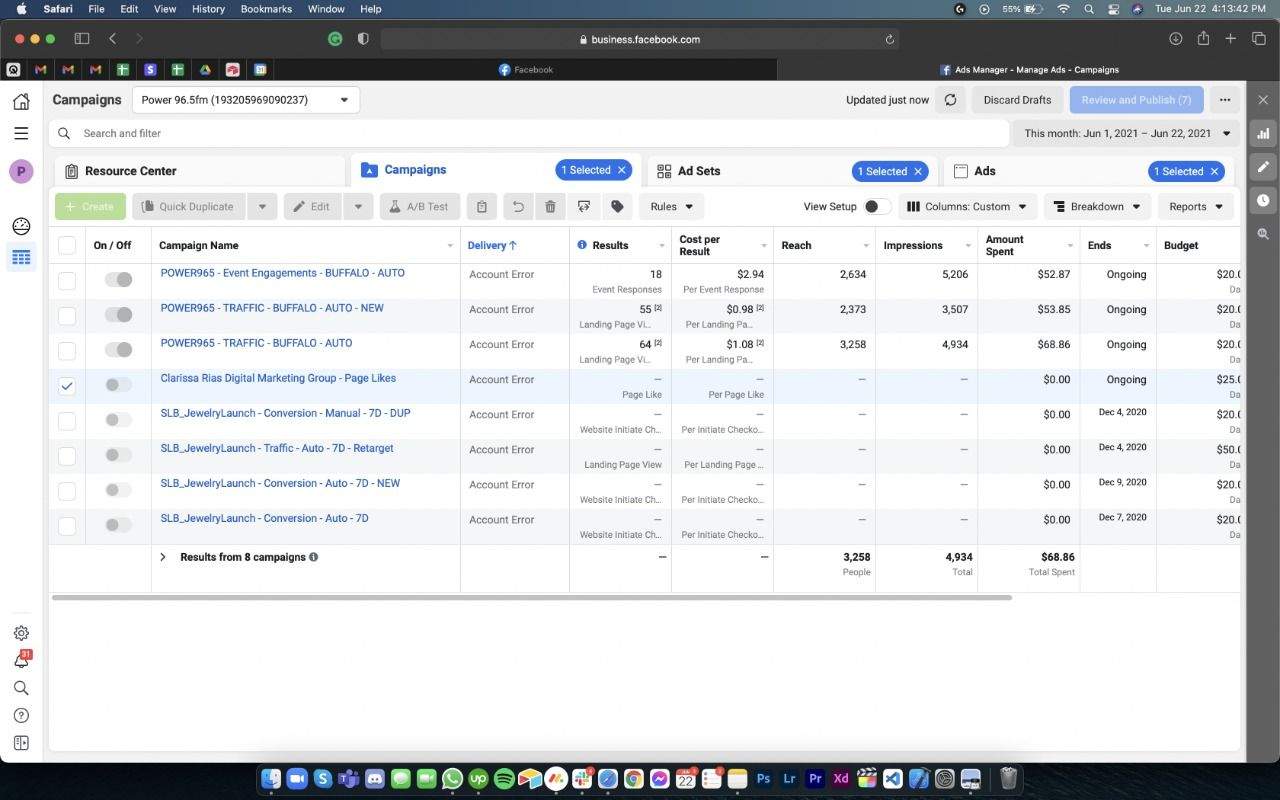Open the Breakdown dropdown
The image size is (1280, 800).
coord(1097,207)
